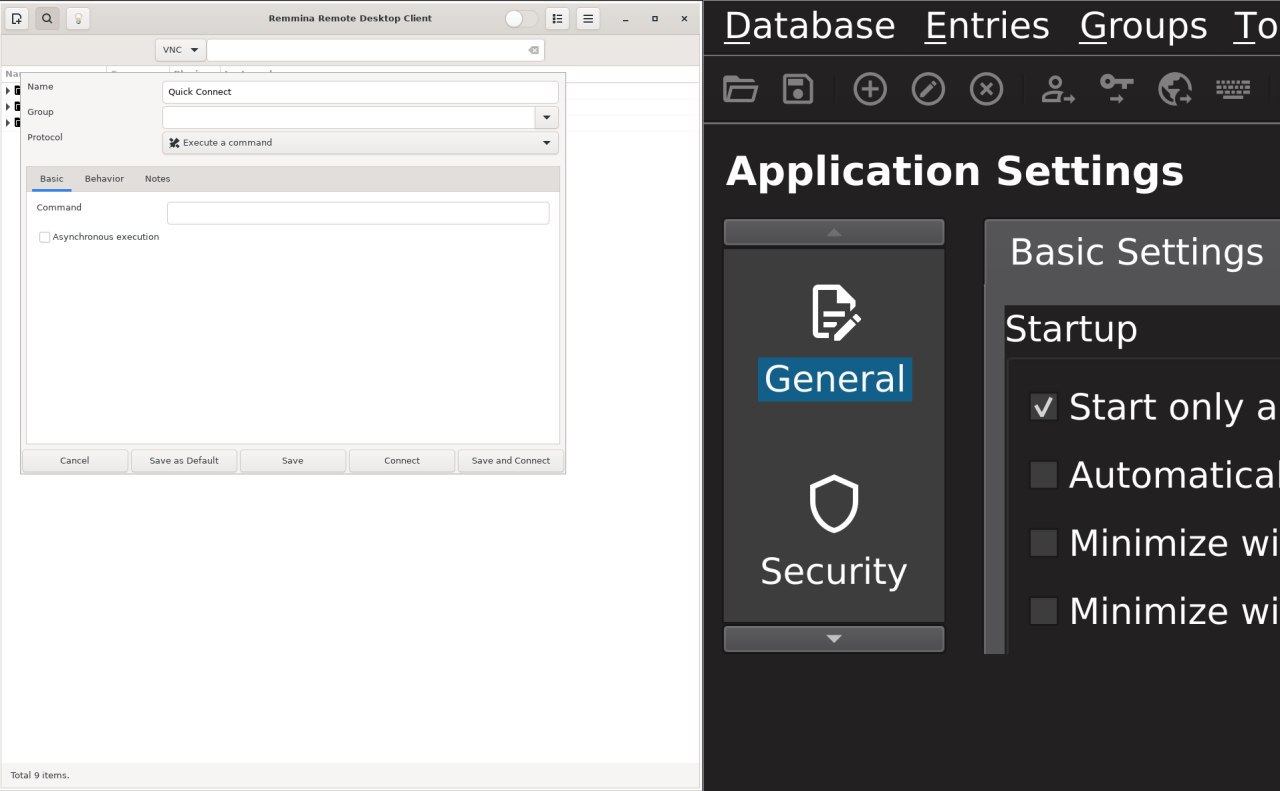Image resolution: width=1280 pixels, height=791 pixels.
Task: Click the new connection profile icon in Remmina
Action: 17,18
